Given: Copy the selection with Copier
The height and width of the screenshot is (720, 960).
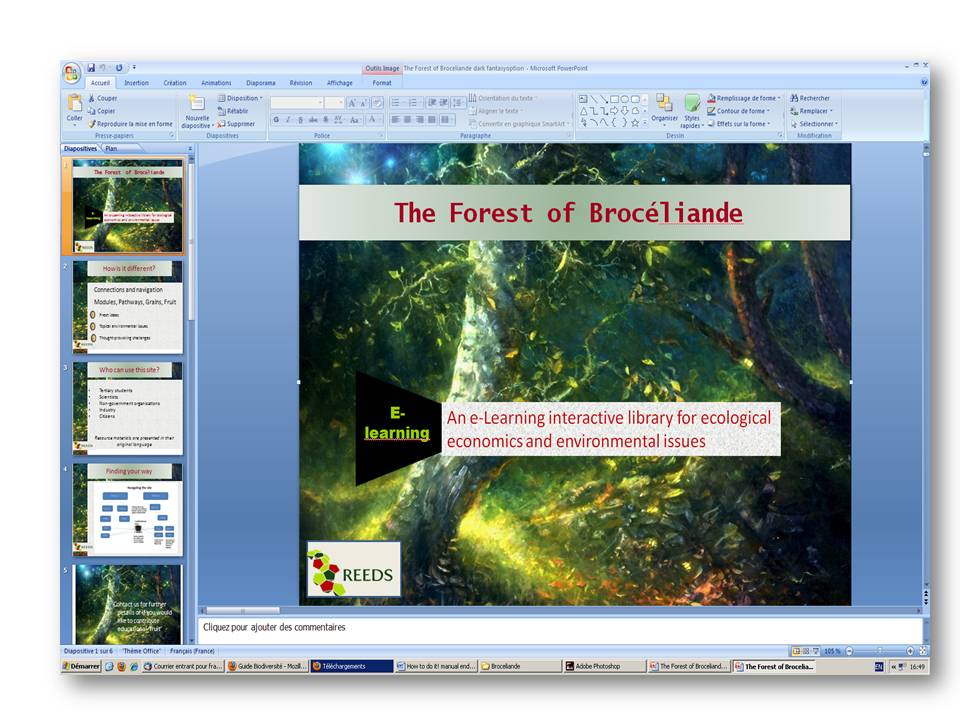Looking at the screenshot, I should tap(102, 111).
